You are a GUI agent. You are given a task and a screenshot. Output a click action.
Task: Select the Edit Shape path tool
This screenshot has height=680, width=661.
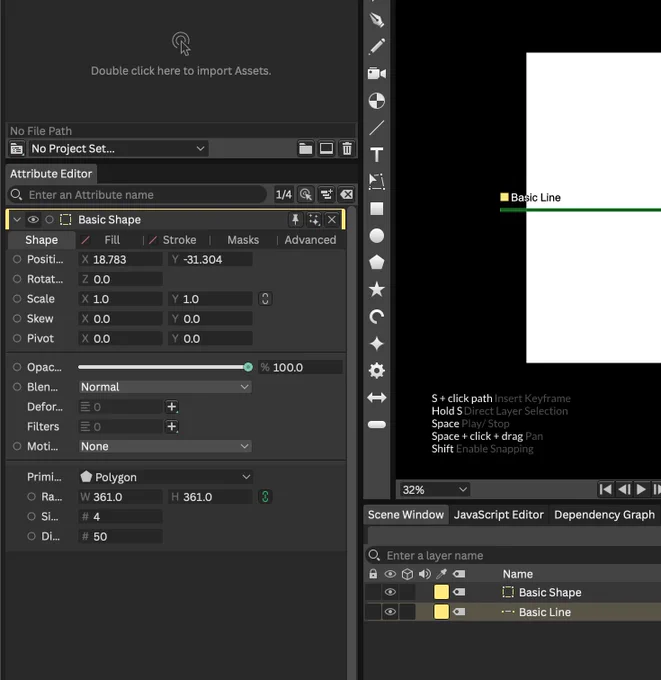pyautogui.click(x=376, y=182)
